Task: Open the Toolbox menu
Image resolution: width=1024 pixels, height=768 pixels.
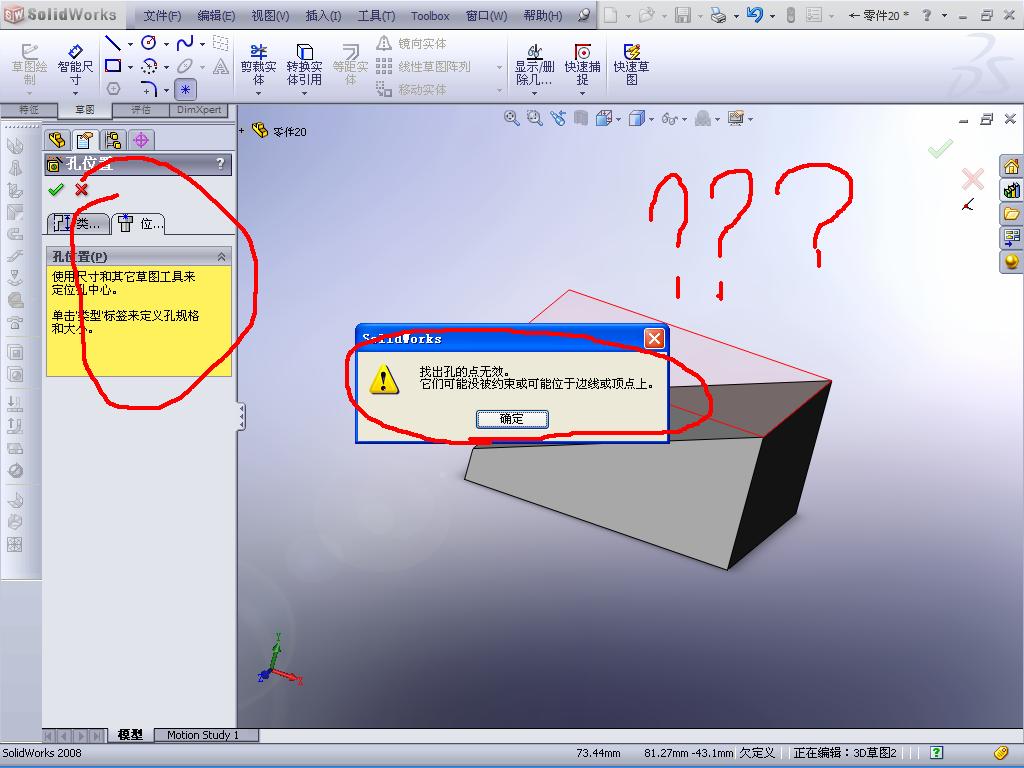Action: click(430, 16)
